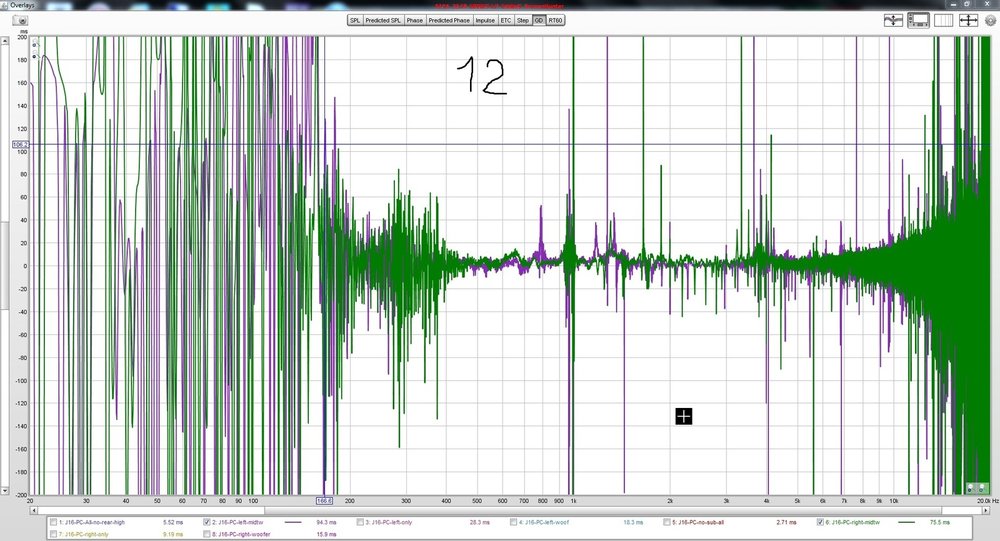
Task: Enable the J16-PC-no-sub-all trace checkbox
Action: [666, 522]
